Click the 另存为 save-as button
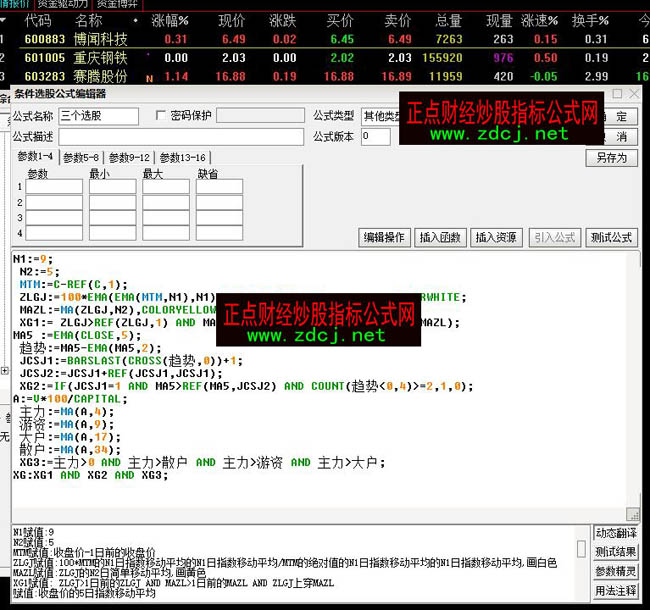 point(610,158)
